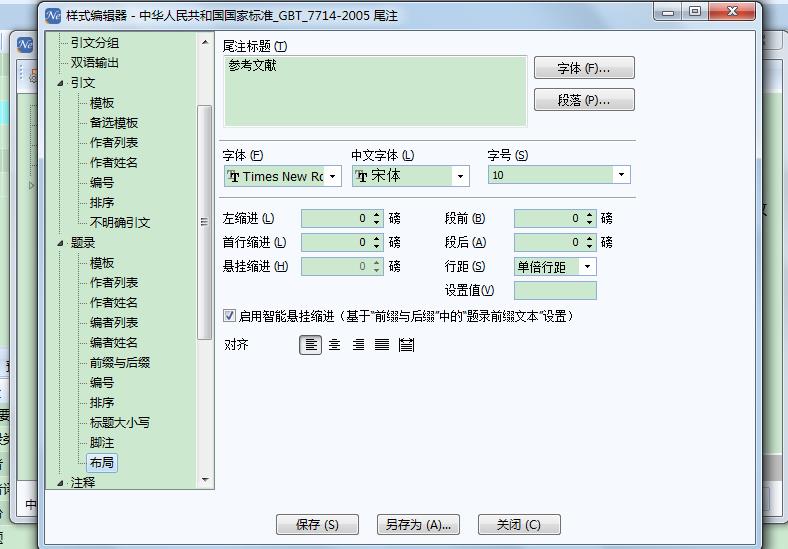788x549 pixels.
Task: Select 作者列表 under 引文
Action: [x=114, y=143]
